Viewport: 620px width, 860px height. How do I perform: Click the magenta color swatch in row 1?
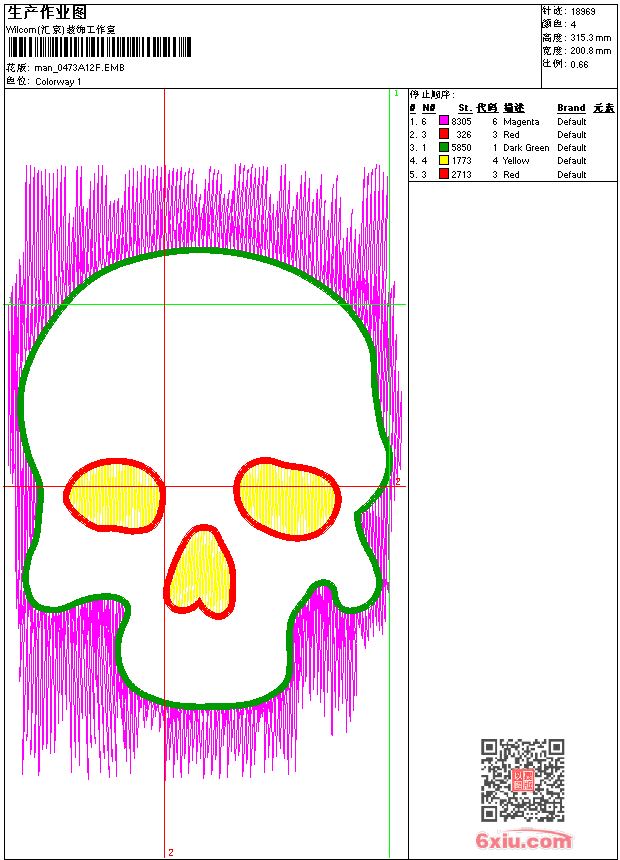(x=444, y=121)
